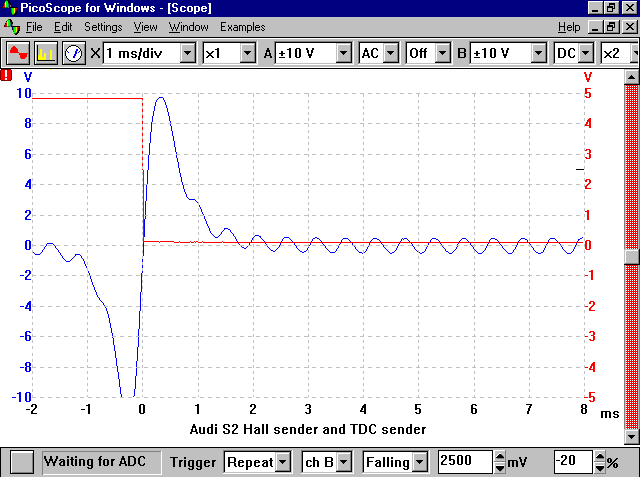Open the spectrum analyser view icon
The width and height of the screenshot is (640, 477).
(x=45, y=53)
